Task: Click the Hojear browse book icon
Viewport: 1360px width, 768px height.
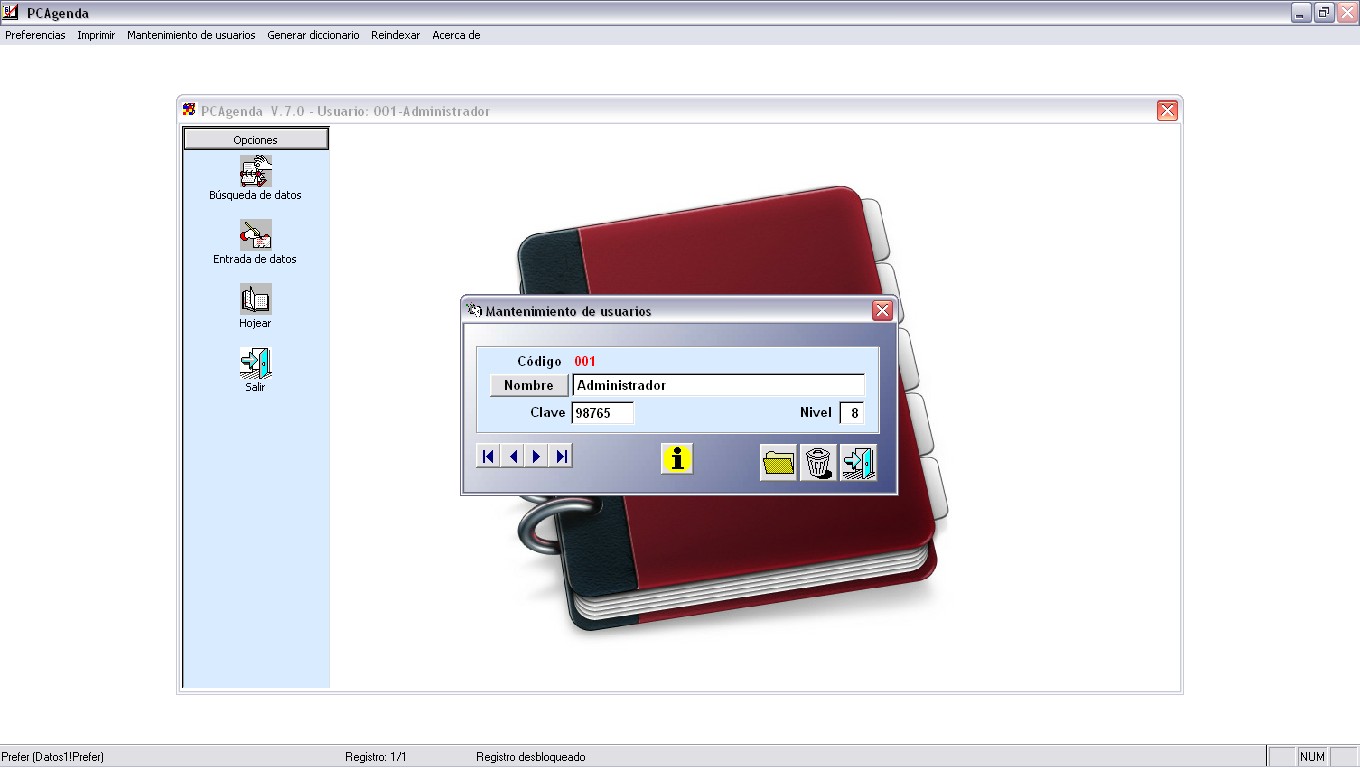Action: click(256, 299)
